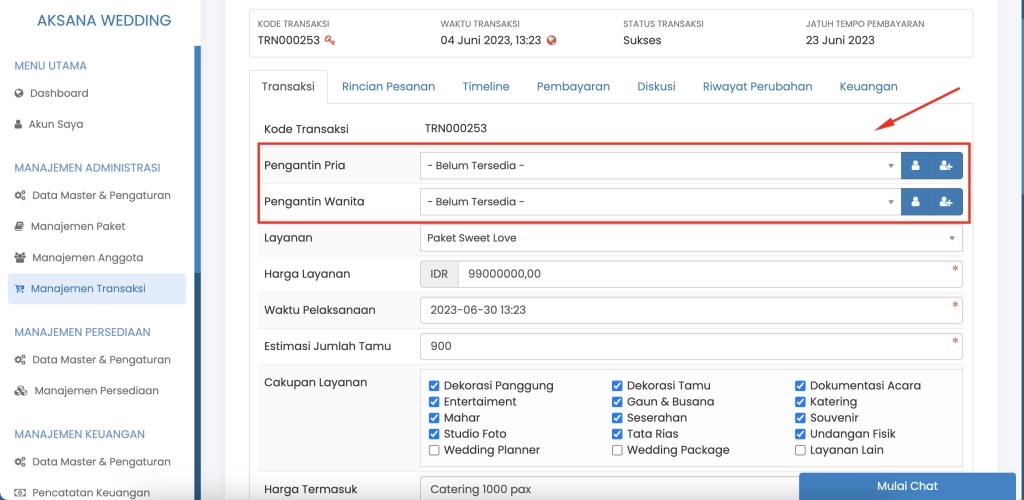The image size is (1024, 500).
Task: Switch to the Rincian Pesanan tab
Action: click(x=388, y=87)
